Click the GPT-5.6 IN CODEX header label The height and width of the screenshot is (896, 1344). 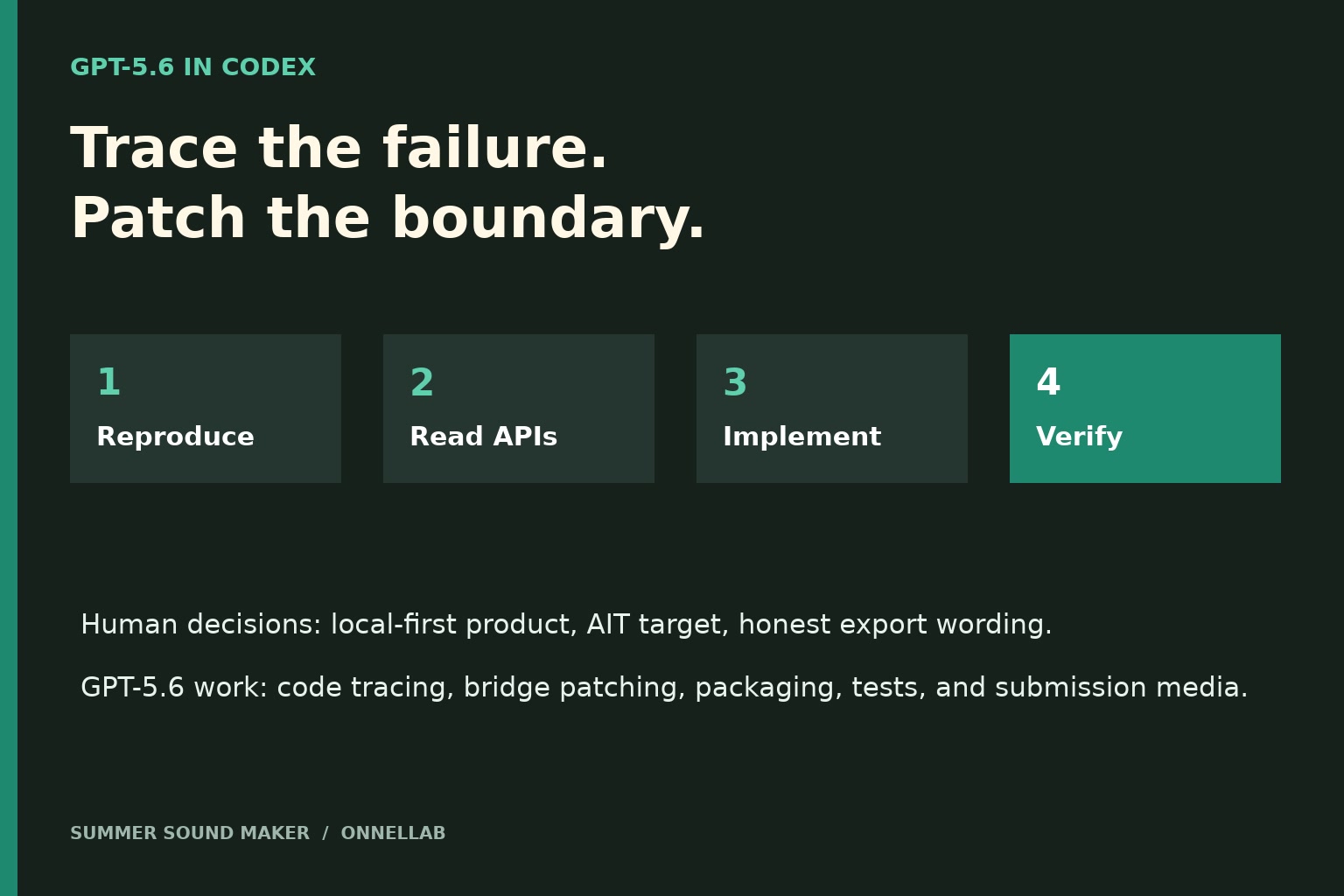pos(192,68)
